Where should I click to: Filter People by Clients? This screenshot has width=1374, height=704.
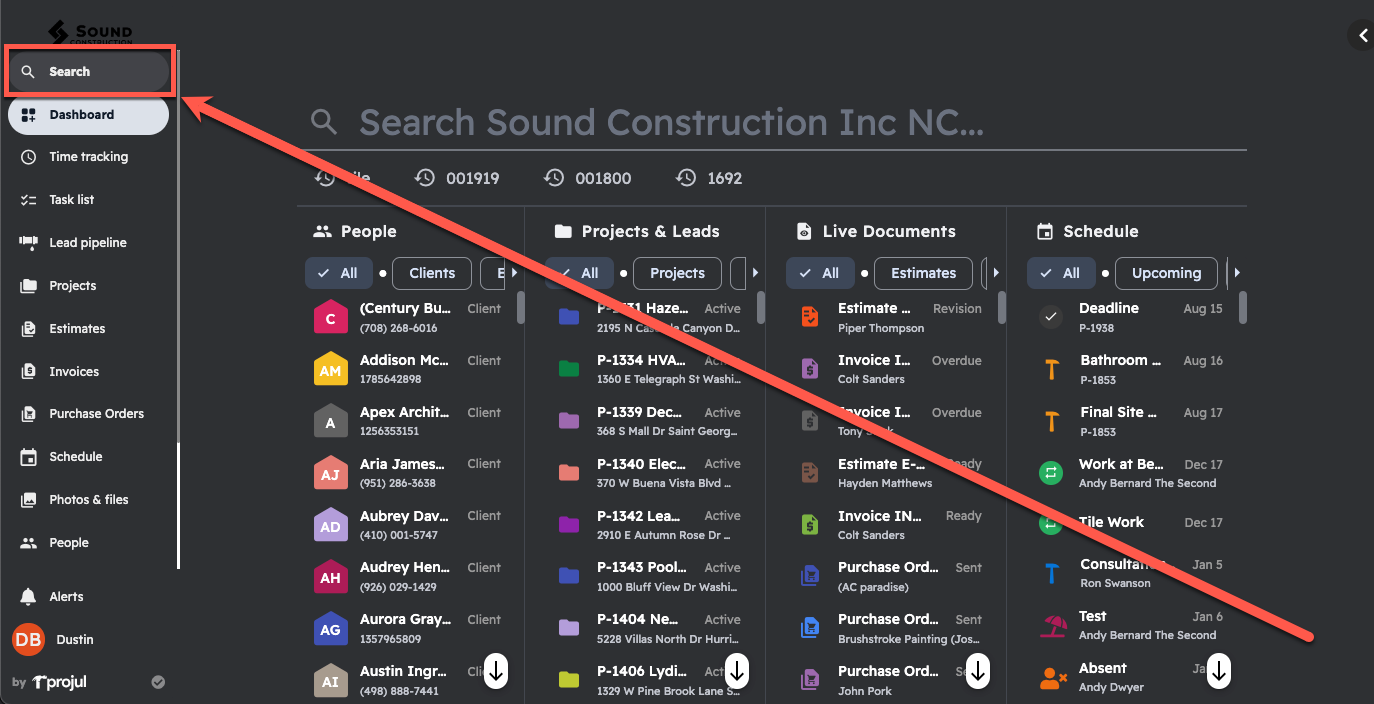pyautogui.click(x=432, y=273)
